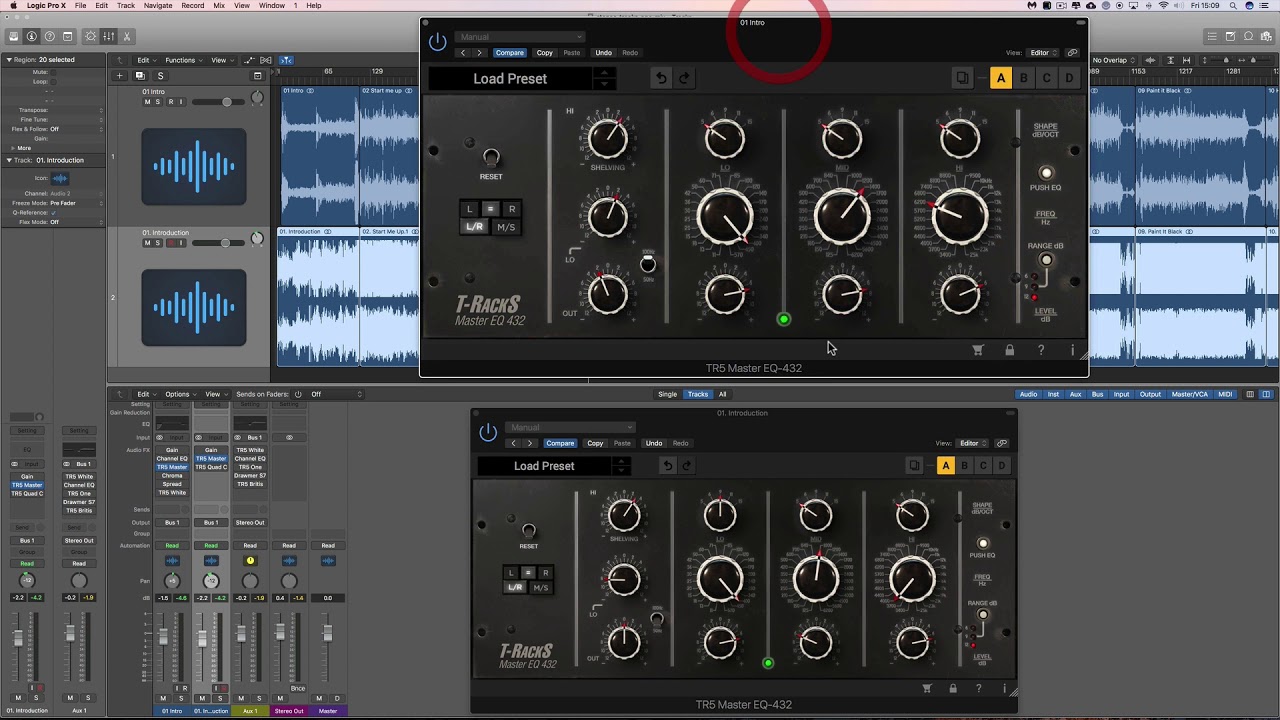The height and width of the screenshot is (720, 1280).
Task: Collapse Region inspector disclosure triangle
Action: point(8,60)
